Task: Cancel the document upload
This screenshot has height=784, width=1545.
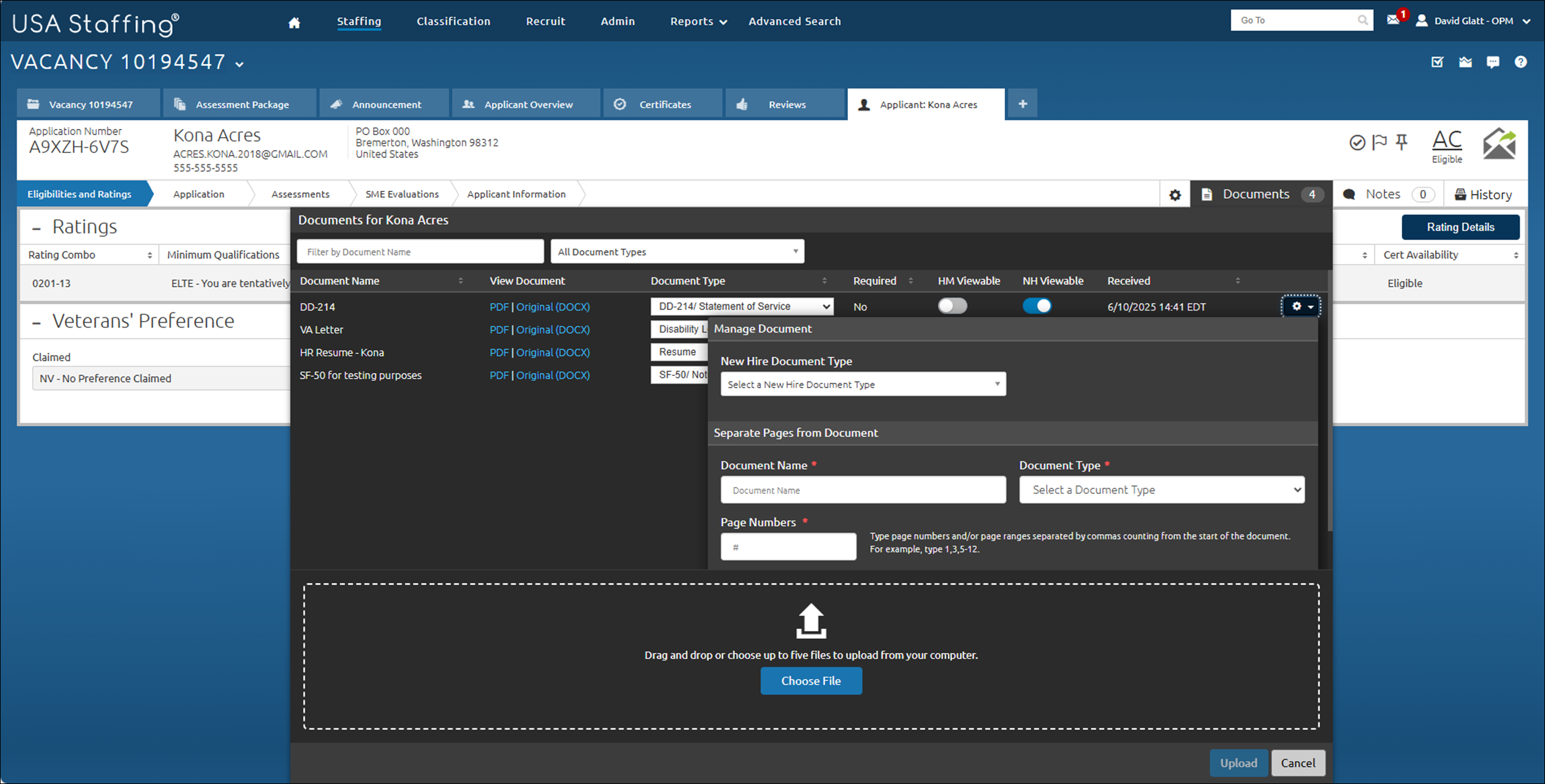Action: (x=1298, y=763)
